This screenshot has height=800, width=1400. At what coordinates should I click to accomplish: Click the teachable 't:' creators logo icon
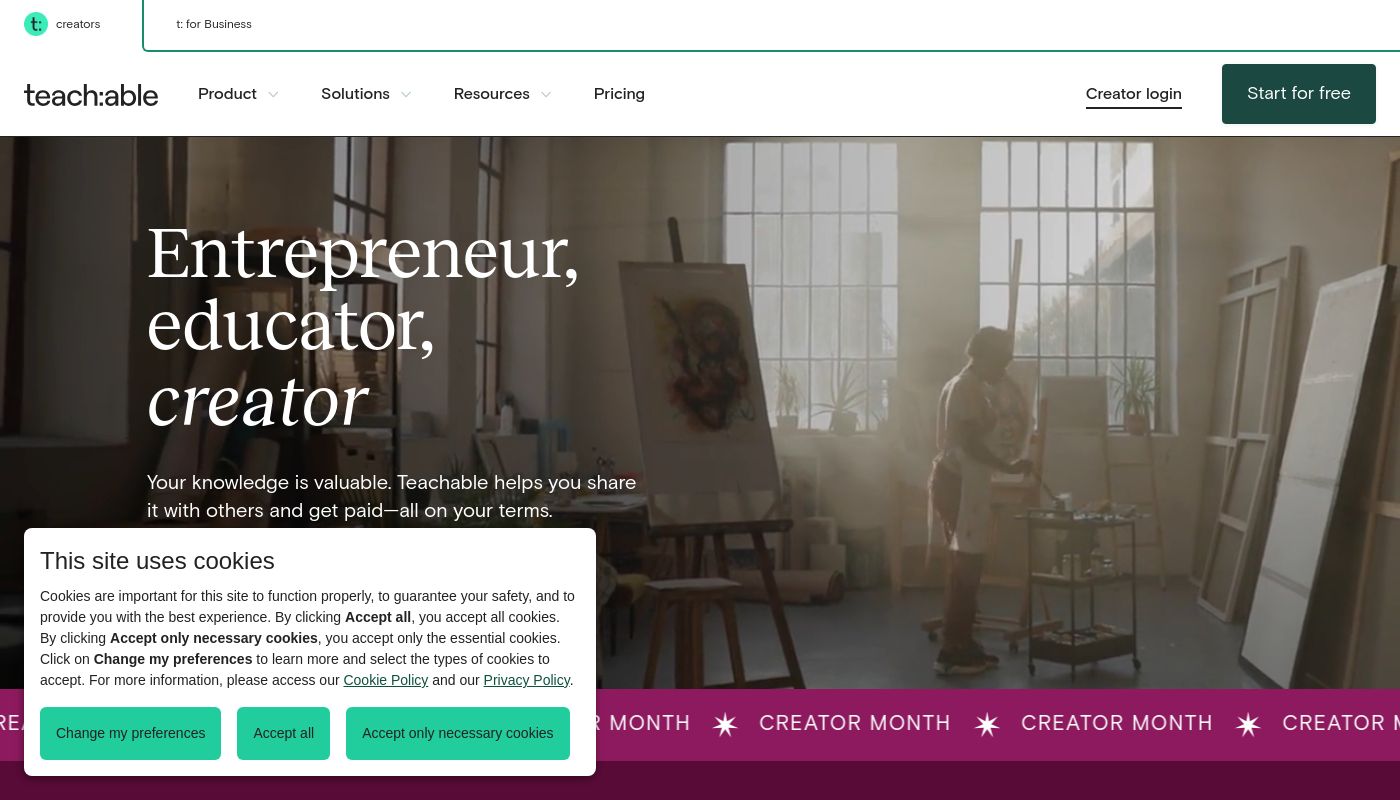pos(36,24)
